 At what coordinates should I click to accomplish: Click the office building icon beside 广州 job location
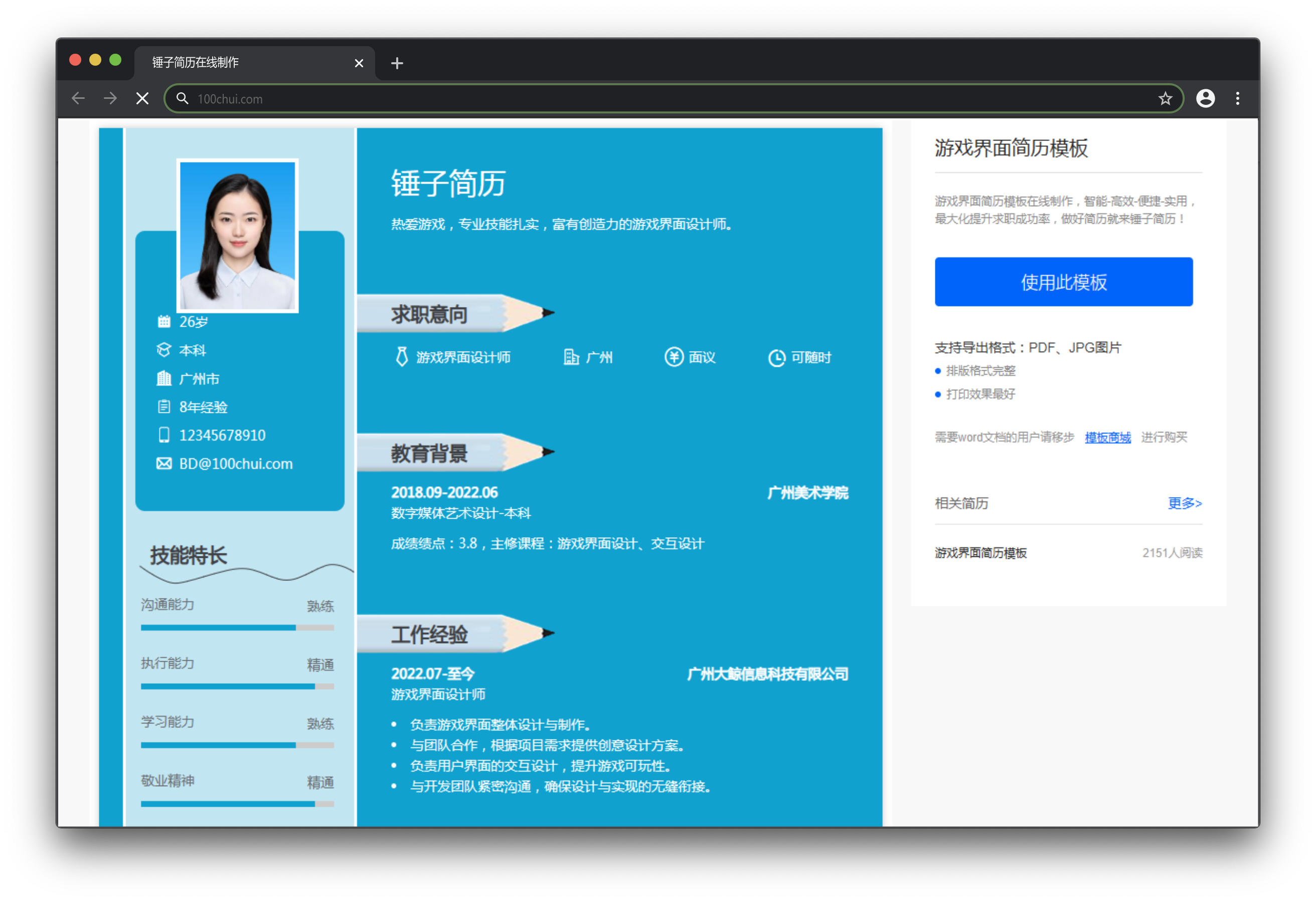pyautogui.click(x=571, y=357)
